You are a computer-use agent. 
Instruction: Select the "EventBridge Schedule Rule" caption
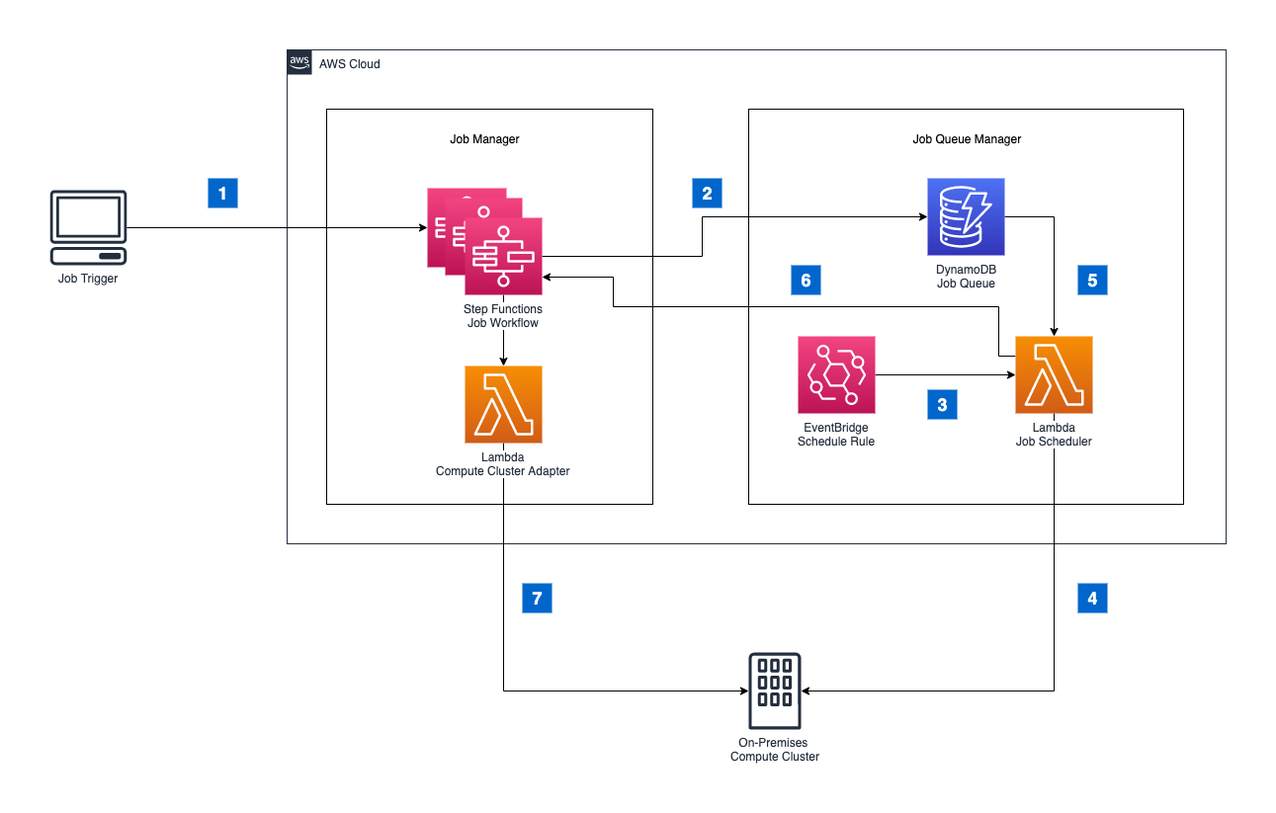(836, 434)
